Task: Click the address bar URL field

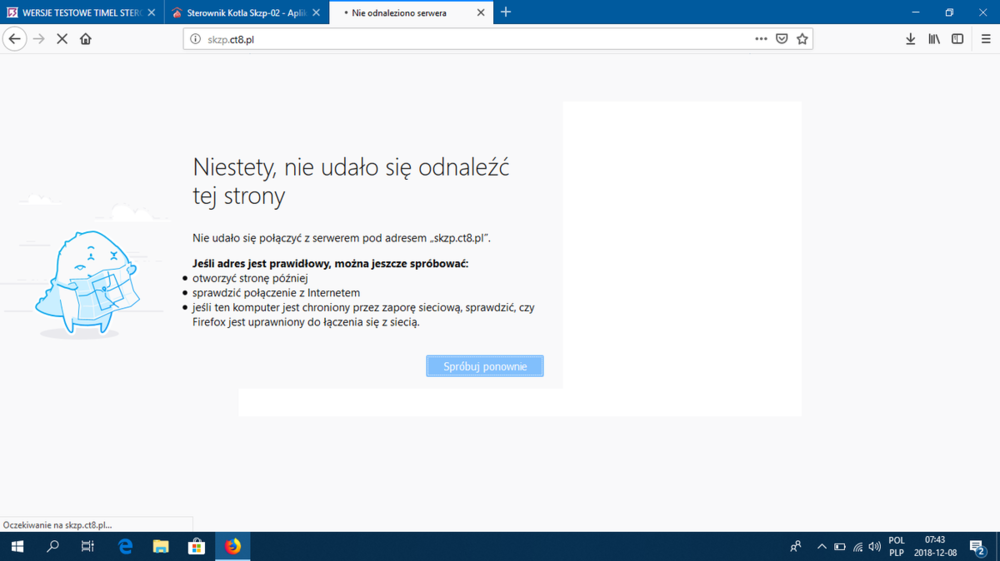Action: pyautogui.click(x=470, y=39)
